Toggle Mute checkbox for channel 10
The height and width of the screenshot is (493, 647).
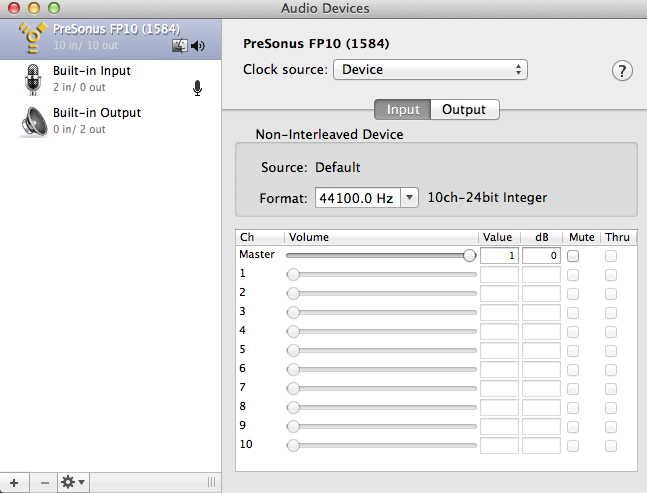coord(573,446)
